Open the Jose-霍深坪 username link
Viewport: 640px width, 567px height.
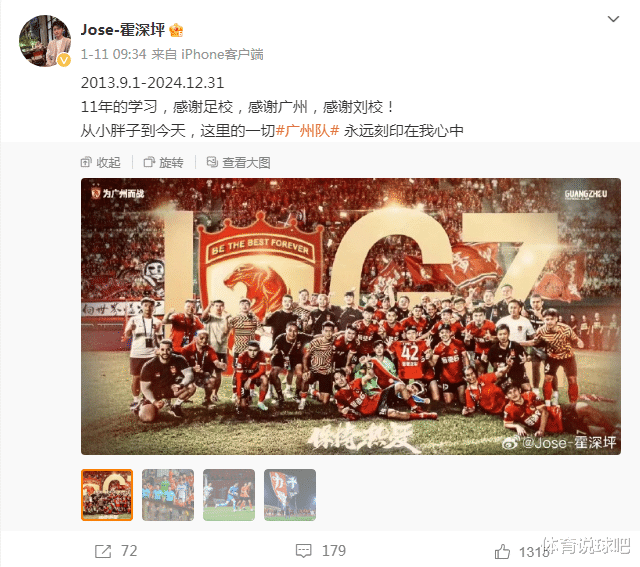(122, 30)
